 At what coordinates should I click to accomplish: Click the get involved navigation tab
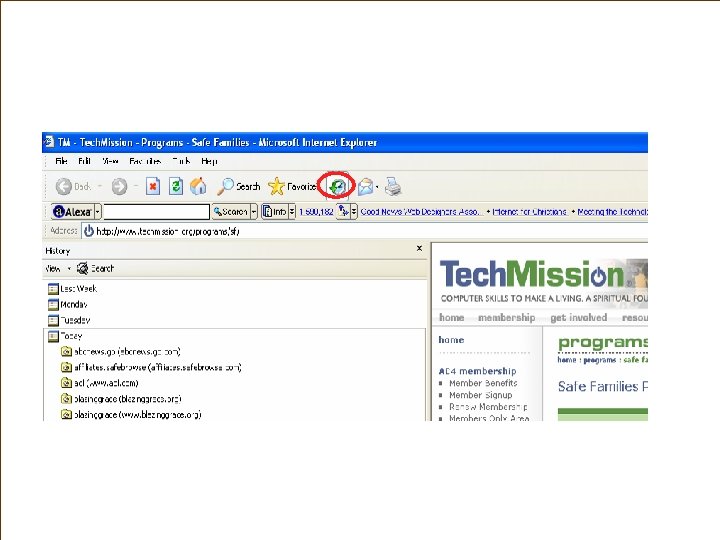(579, 317)
